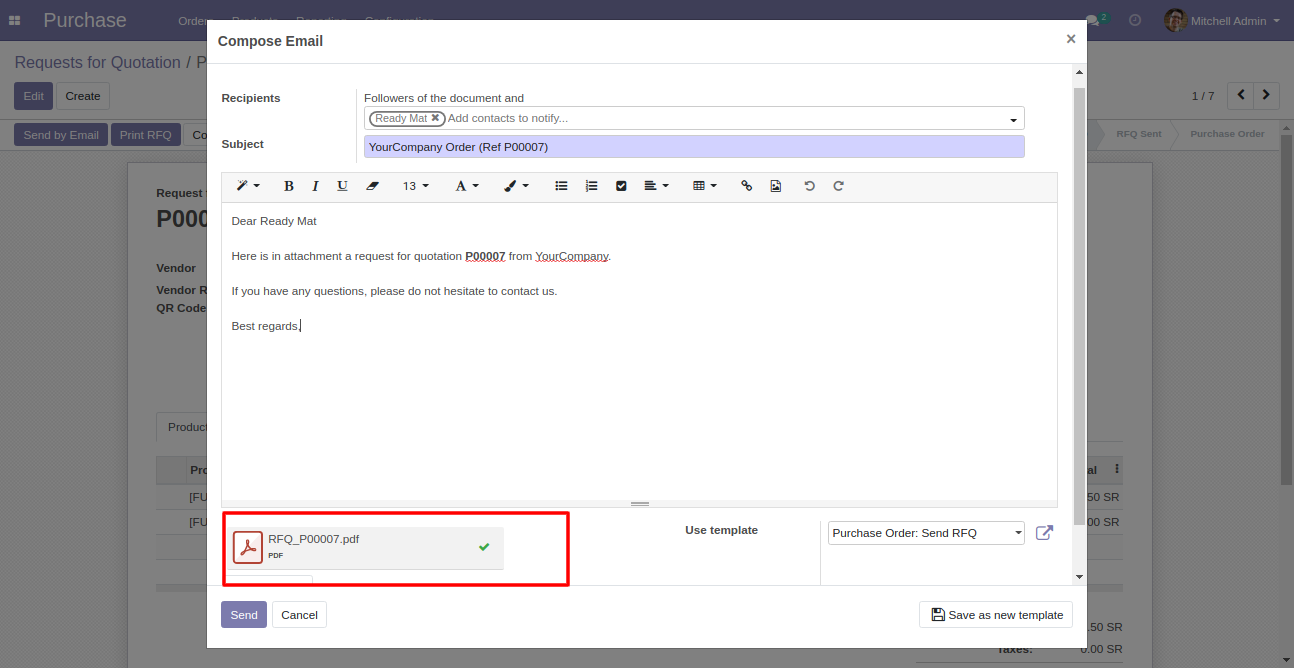Toggle italic text formatting
This screenshot has height=668, width=1294.
pos(315,186)
